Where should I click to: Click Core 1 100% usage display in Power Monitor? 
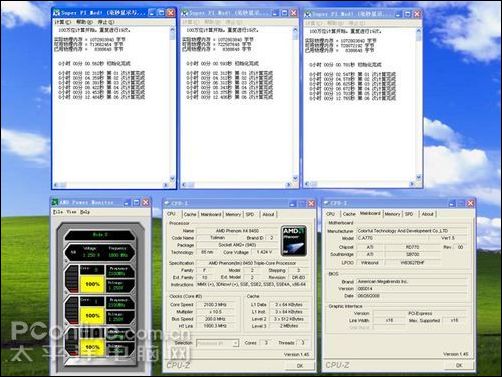92,315
